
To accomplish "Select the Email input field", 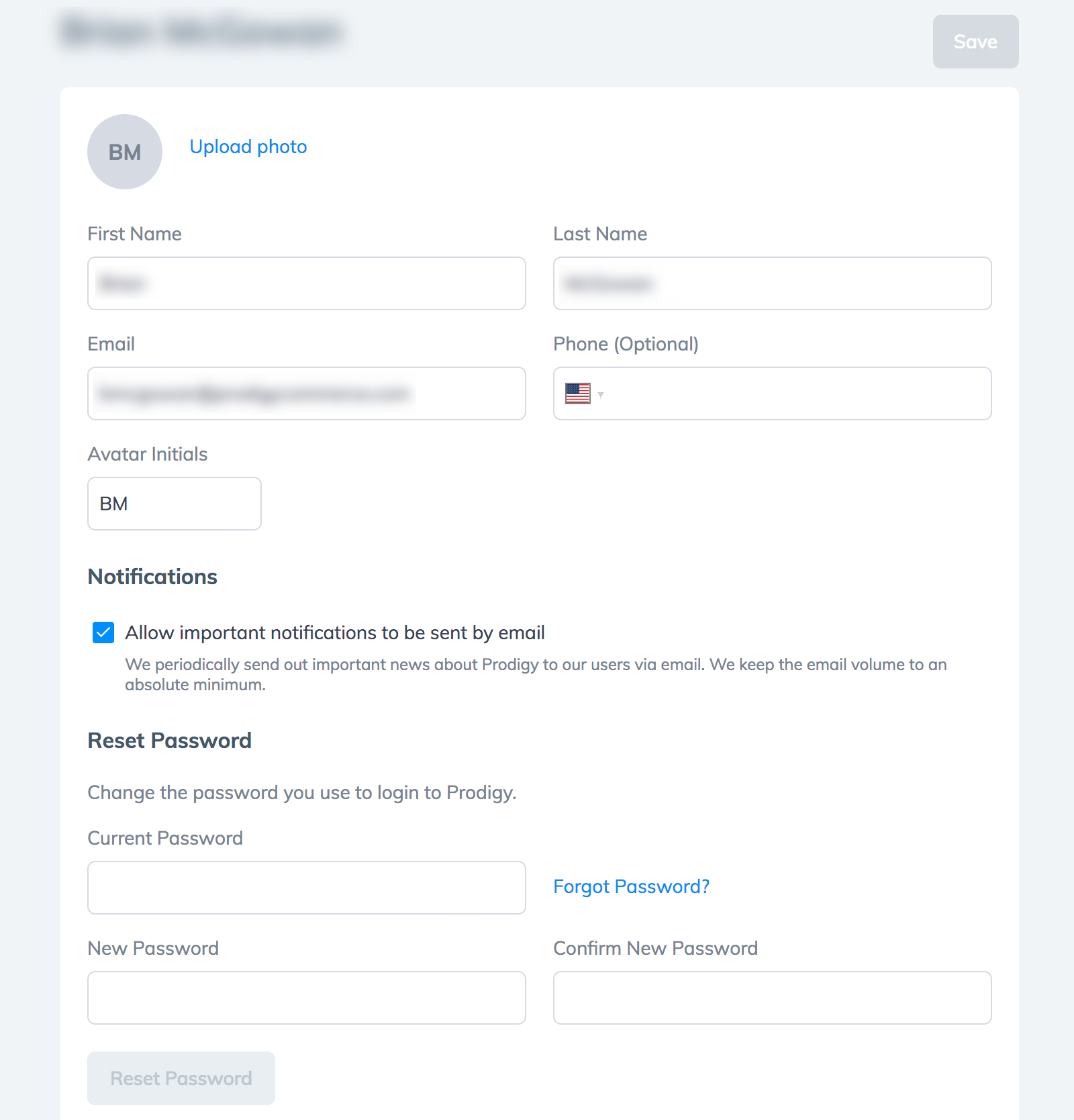I will pyautogui.click(x=307, y=393).
